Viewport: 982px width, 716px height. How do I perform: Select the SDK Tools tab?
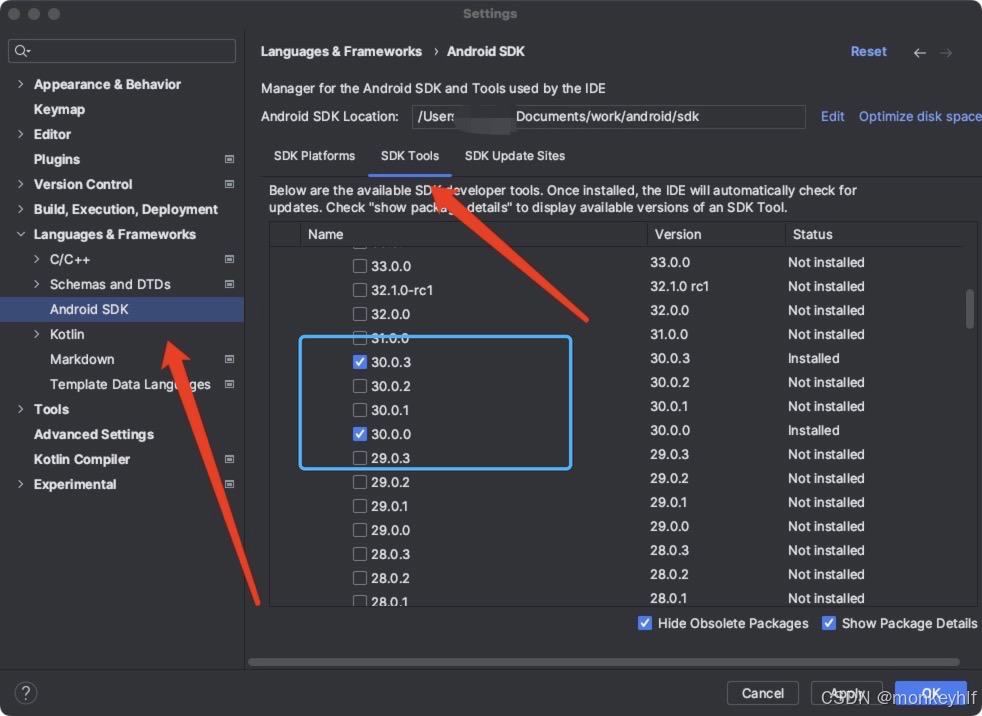click(410, 156)
